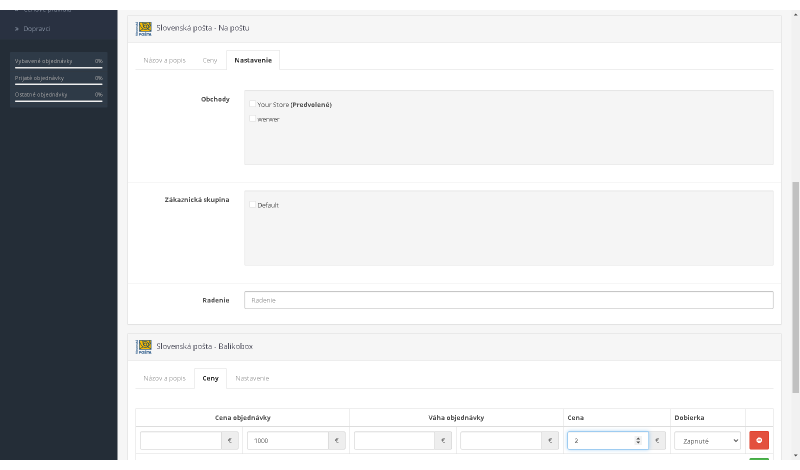
Task: Click euro icon of first Cena objednávky field
Action: (x=230, y=440)
